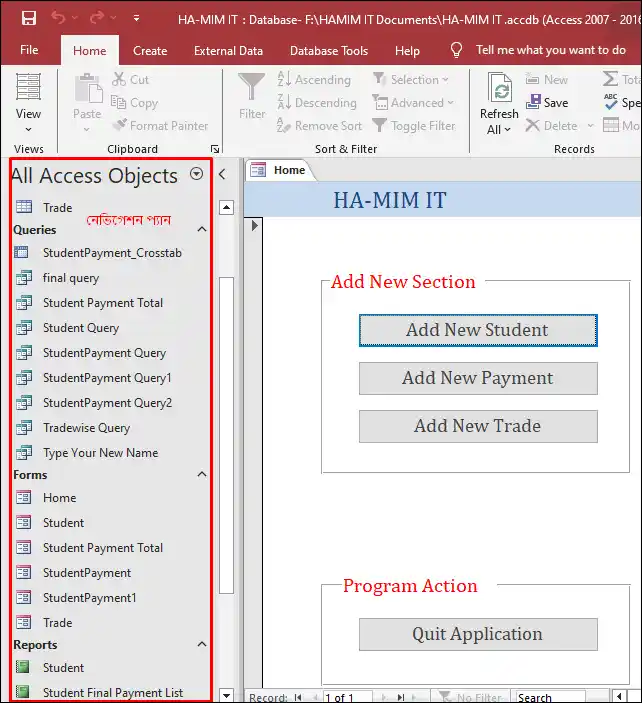This screenshot has width=642, height=703.
Task: Click Save record in Records group
Action: [547, 103]
